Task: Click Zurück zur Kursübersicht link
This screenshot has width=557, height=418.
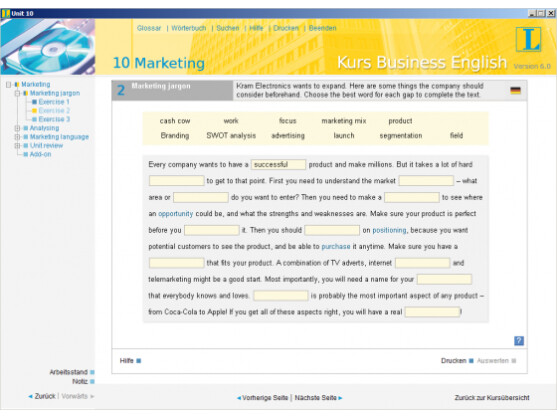Action: (492, 398)
